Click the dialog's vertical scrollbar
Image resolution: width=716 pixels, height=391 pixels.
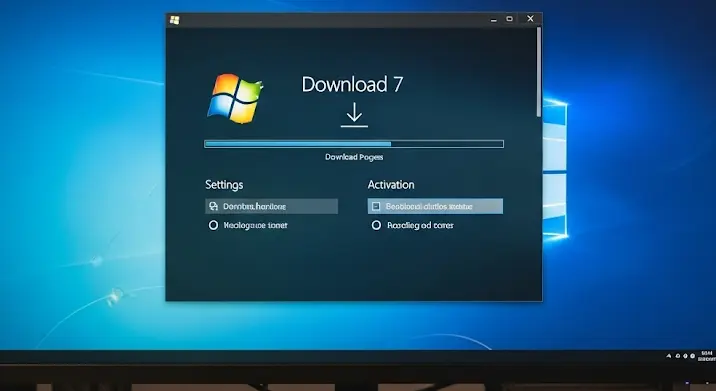pos(539,72)
